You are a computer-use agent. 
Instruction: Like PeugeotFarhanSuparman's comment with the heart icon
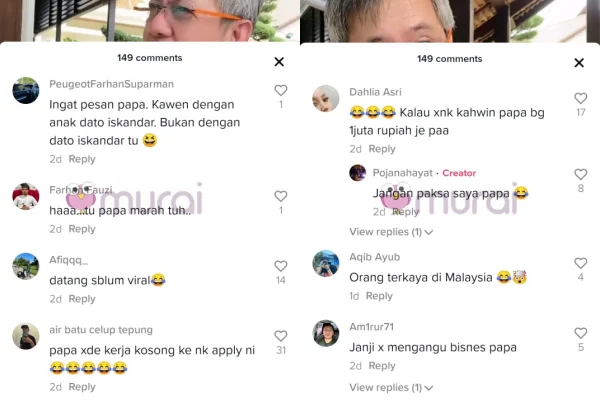pos(280,90)
